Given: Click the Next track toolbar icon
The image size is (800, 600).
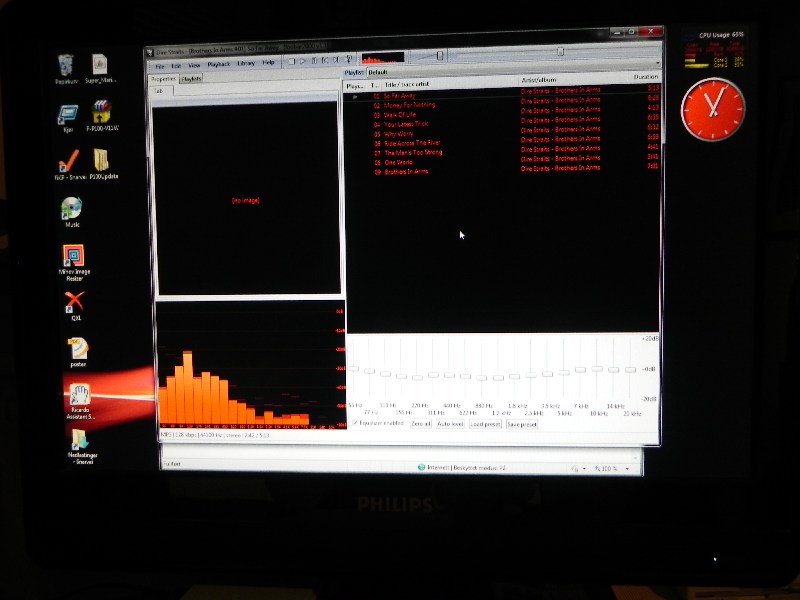Looking at the screenshot, I should pos(336,60).
